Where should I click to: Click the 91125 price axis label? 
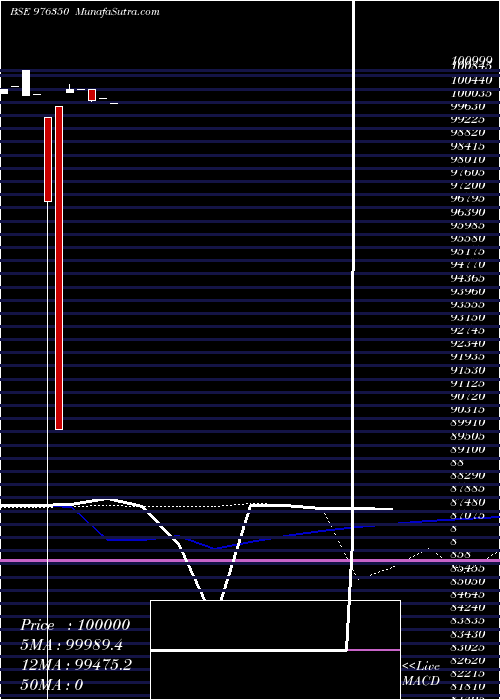click(469, 383)
